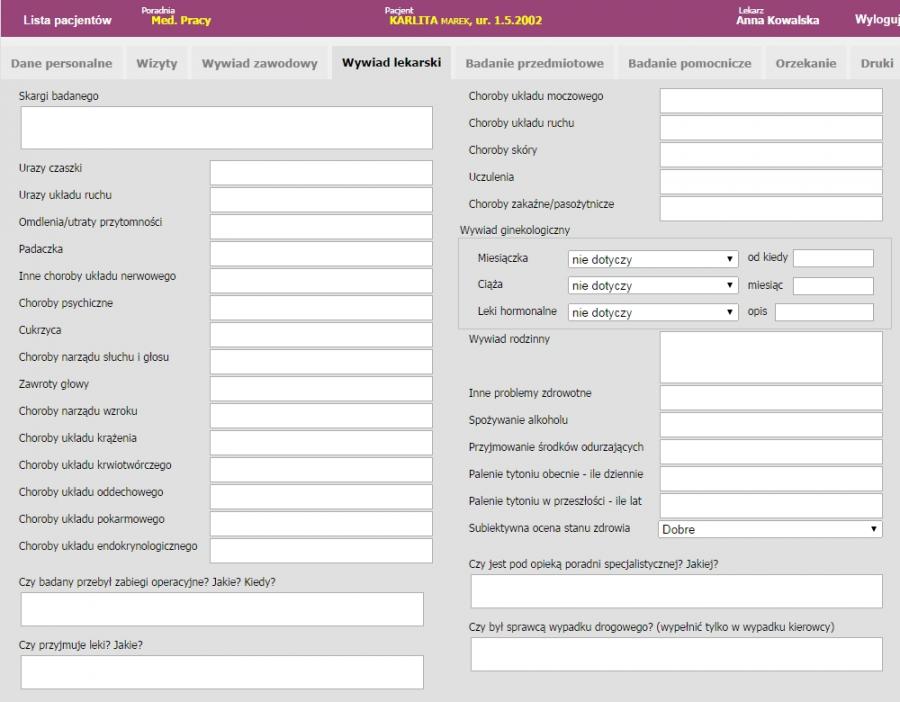The width and height of the screenshot is (900, 702).
Task: Expand the Miesiączka dropdown
Action: coord(653,259)
